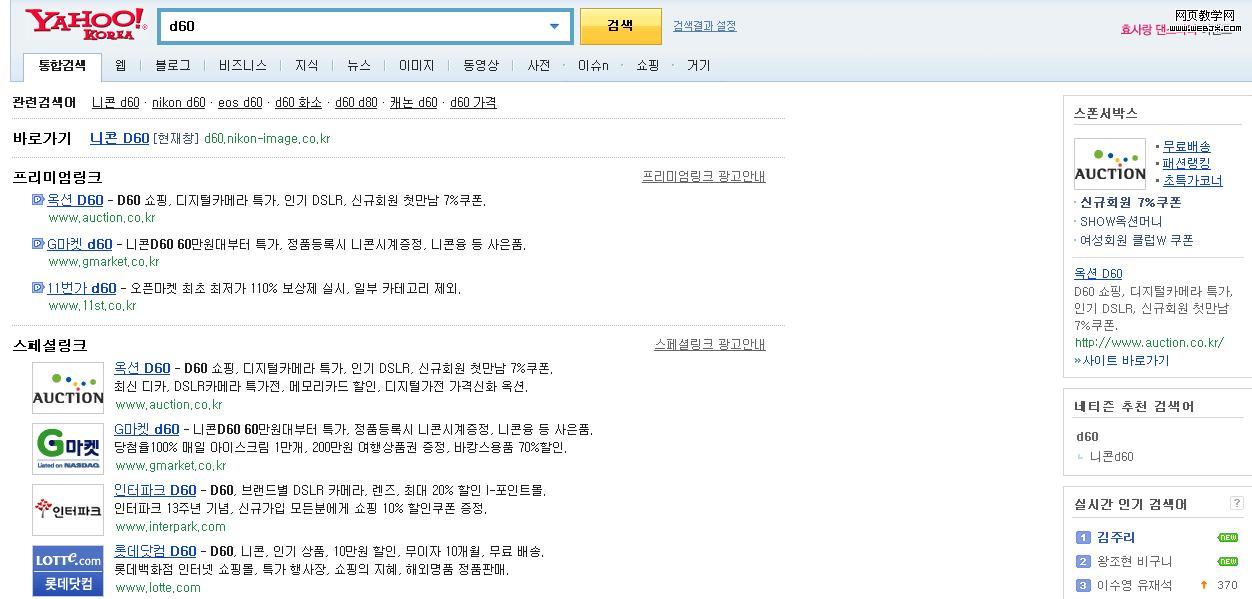
Task: Click the Interpark logo thumbnail
Action: 68,509
